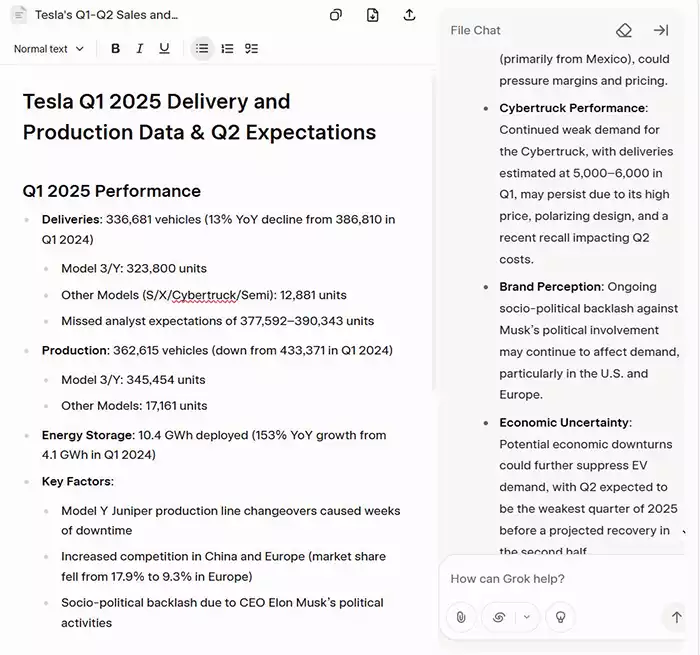700x655 pixels.
Task: Click the copy document icon
Action: coord(336,15)
